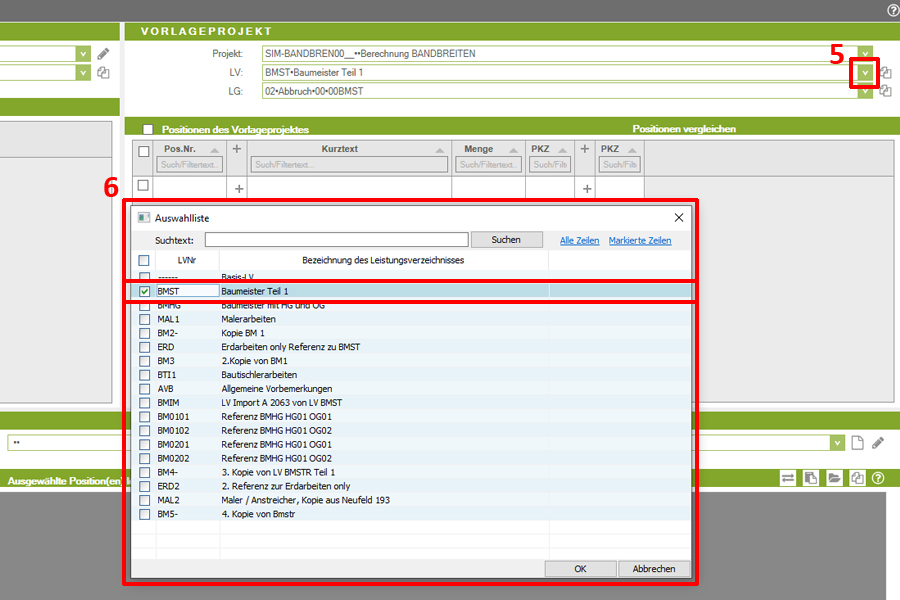Viewport: 900px width, 600px height.
Task: Click the plus icon between the PKZ headers
Action: coord(585,149)
